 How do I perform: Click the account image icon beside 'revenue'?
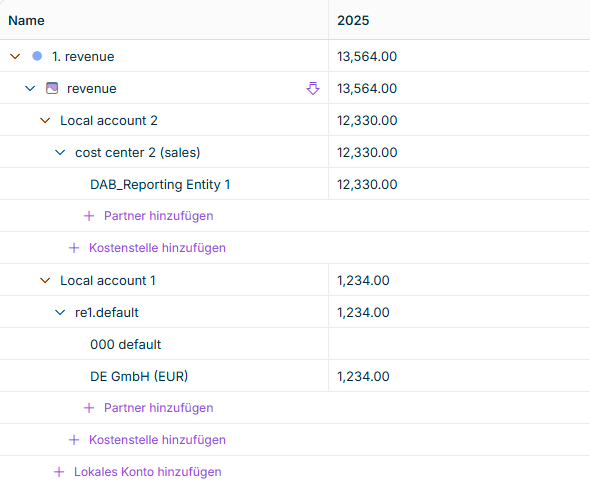52,88
